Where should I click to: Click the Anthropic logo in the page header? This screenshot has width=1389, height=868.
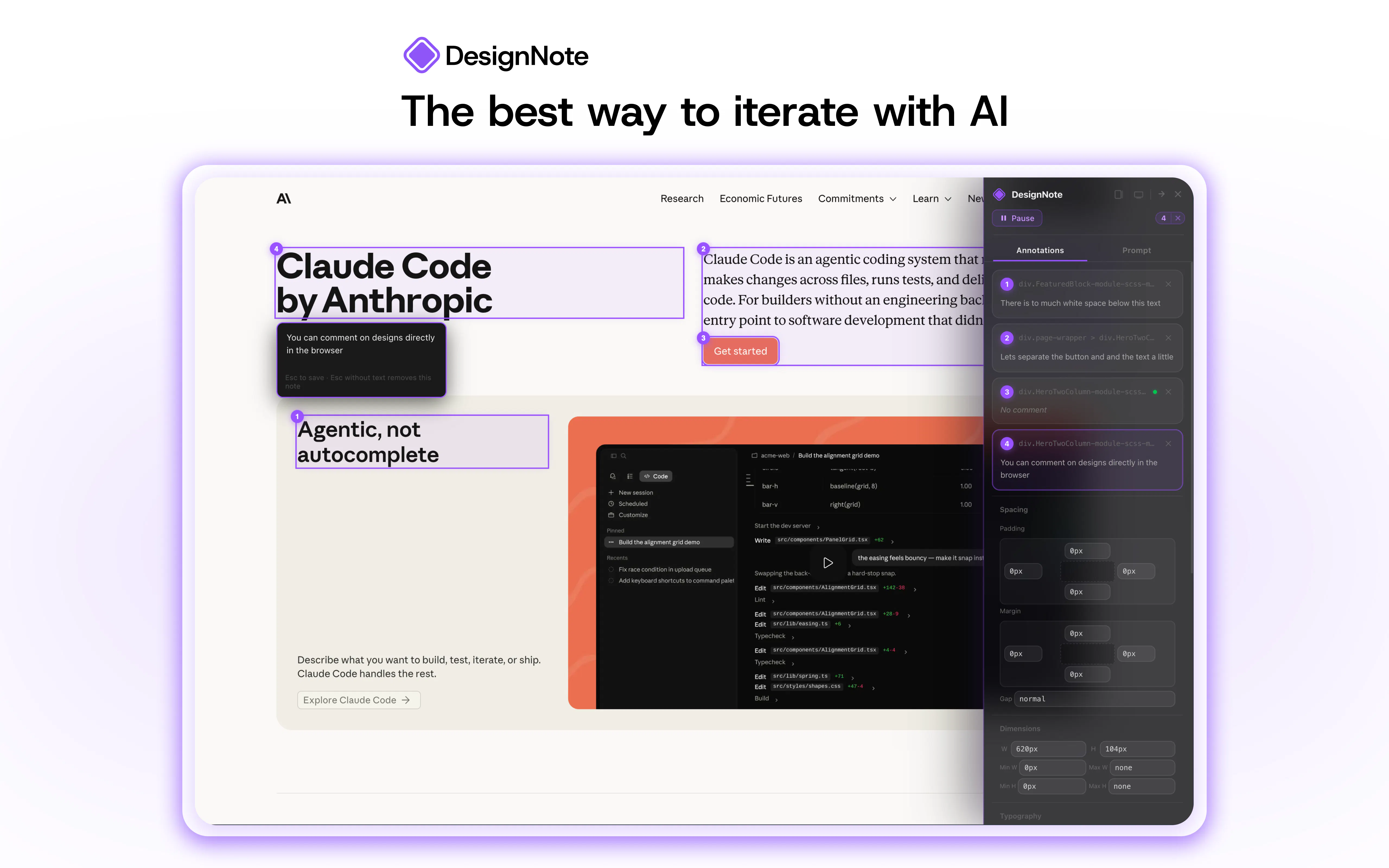pyautogui.click(x=283, y=199)
